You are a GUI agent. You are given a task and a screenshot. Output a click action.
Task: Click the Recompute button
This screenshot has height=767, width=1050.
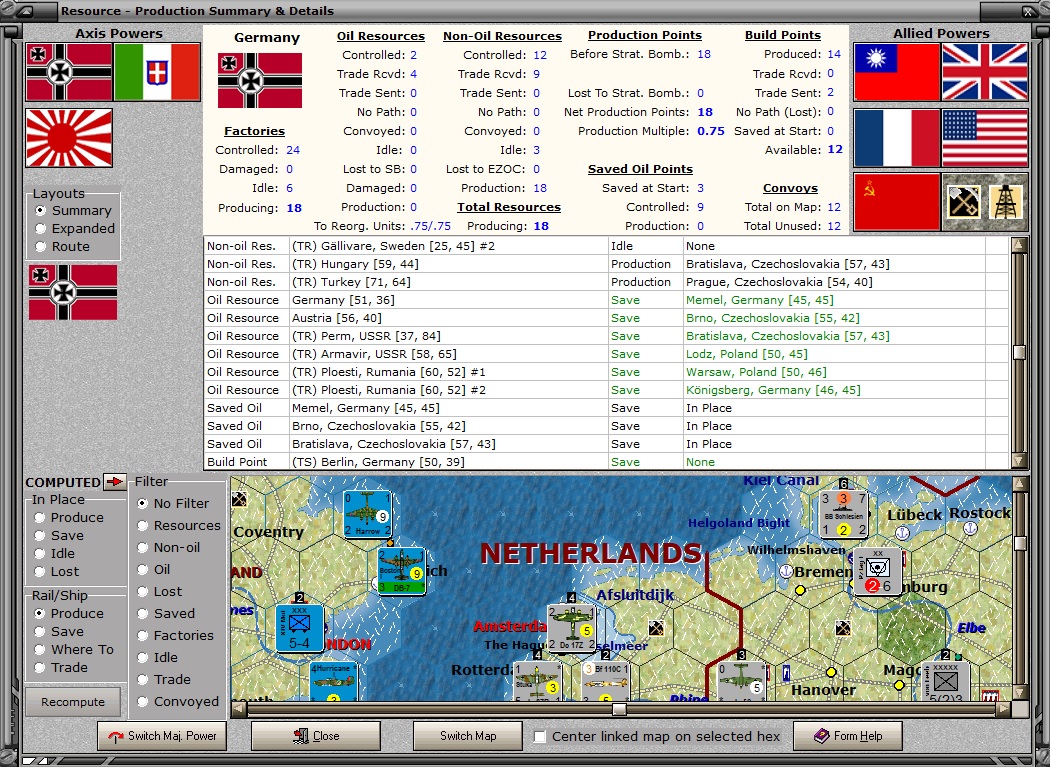click(x=73, y=702)
